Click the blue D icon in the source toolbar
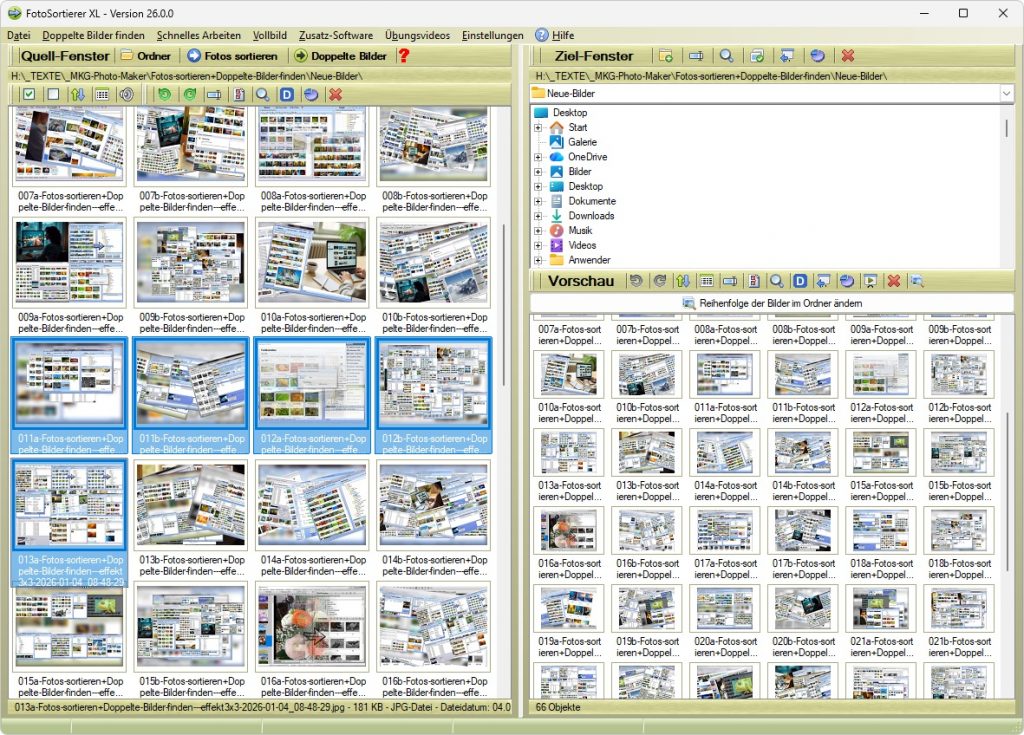The width and height of the screenshot is (1024, 735). coord(286,93)
